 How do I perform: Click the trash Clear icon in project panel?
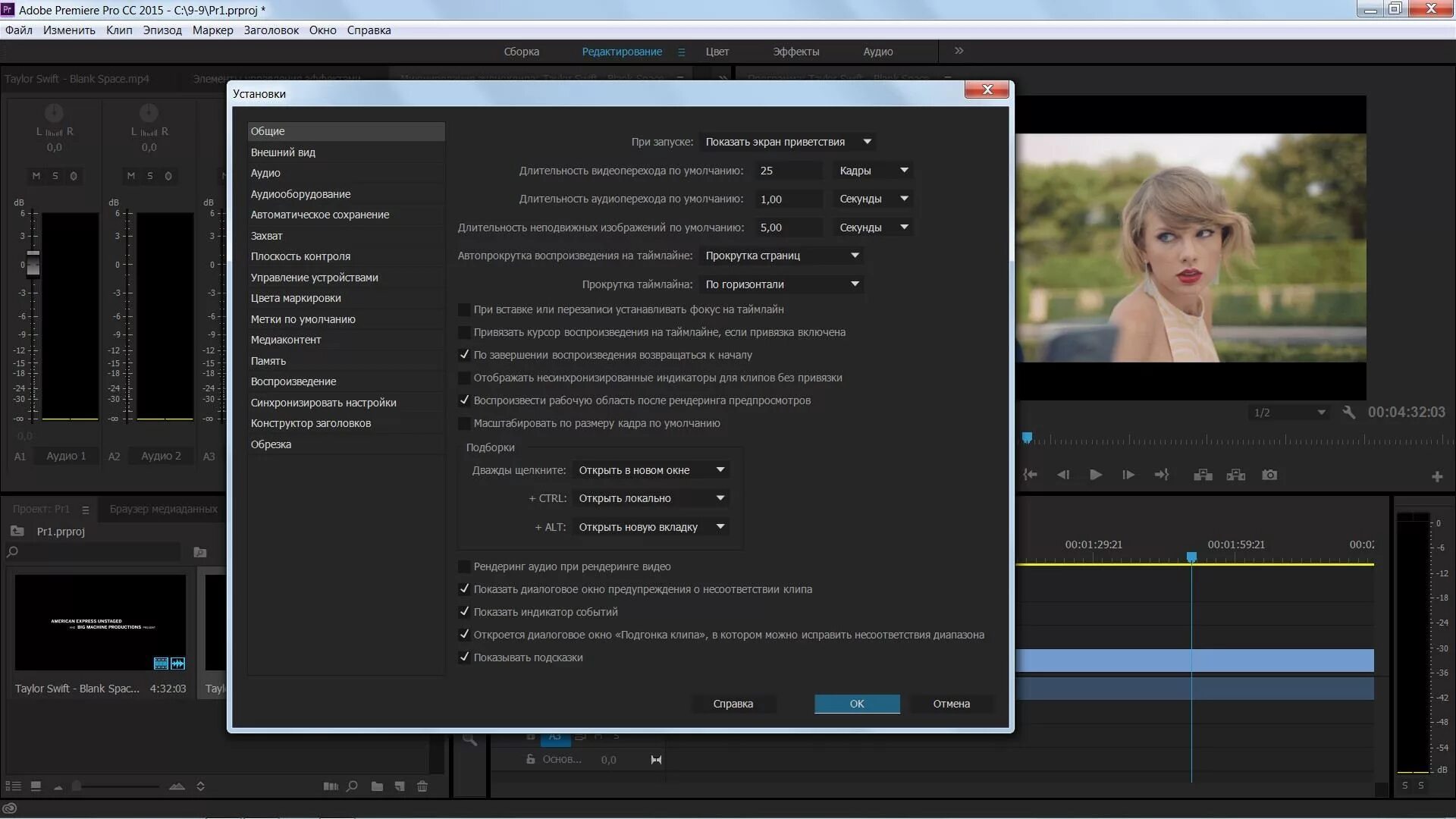coord(422,786)
